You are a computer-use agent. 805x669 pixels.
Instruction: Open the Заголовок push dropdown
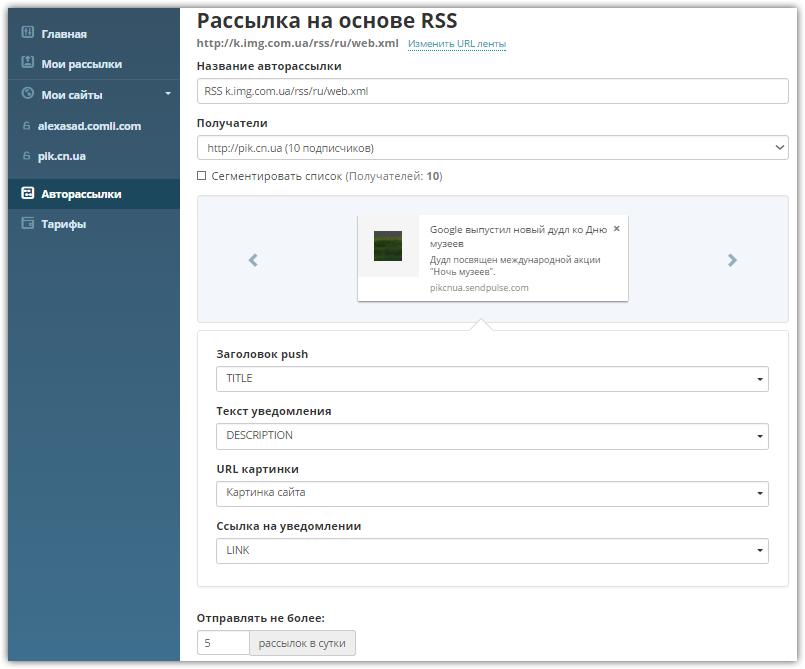492,379
